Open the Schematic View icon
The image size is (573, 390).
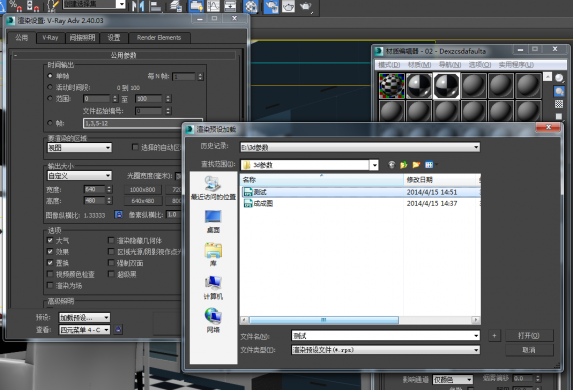[x=230, y=6]
